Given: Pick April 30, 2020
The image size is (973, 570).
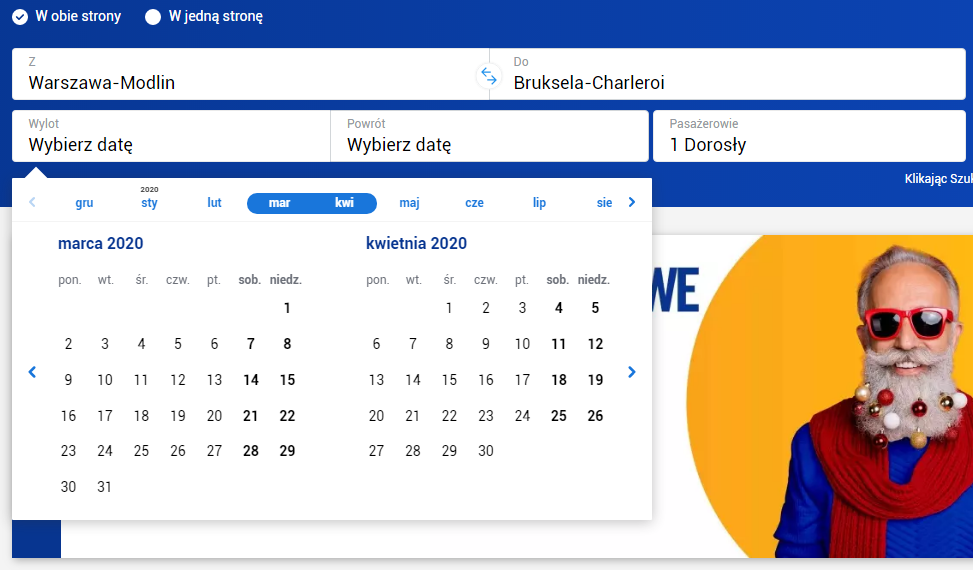Looking at the screenshot, I should click(486, 451).
